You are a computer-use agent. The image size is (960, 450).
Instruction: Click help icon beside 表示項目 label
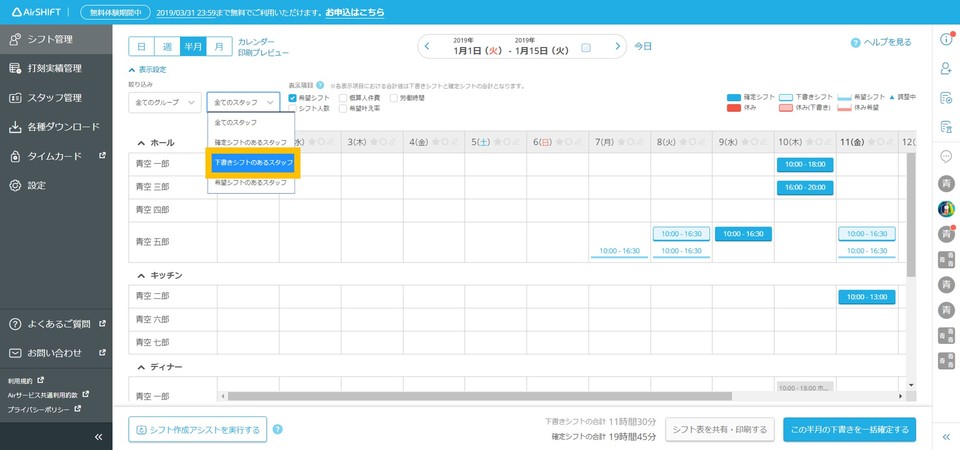[320, 86]
